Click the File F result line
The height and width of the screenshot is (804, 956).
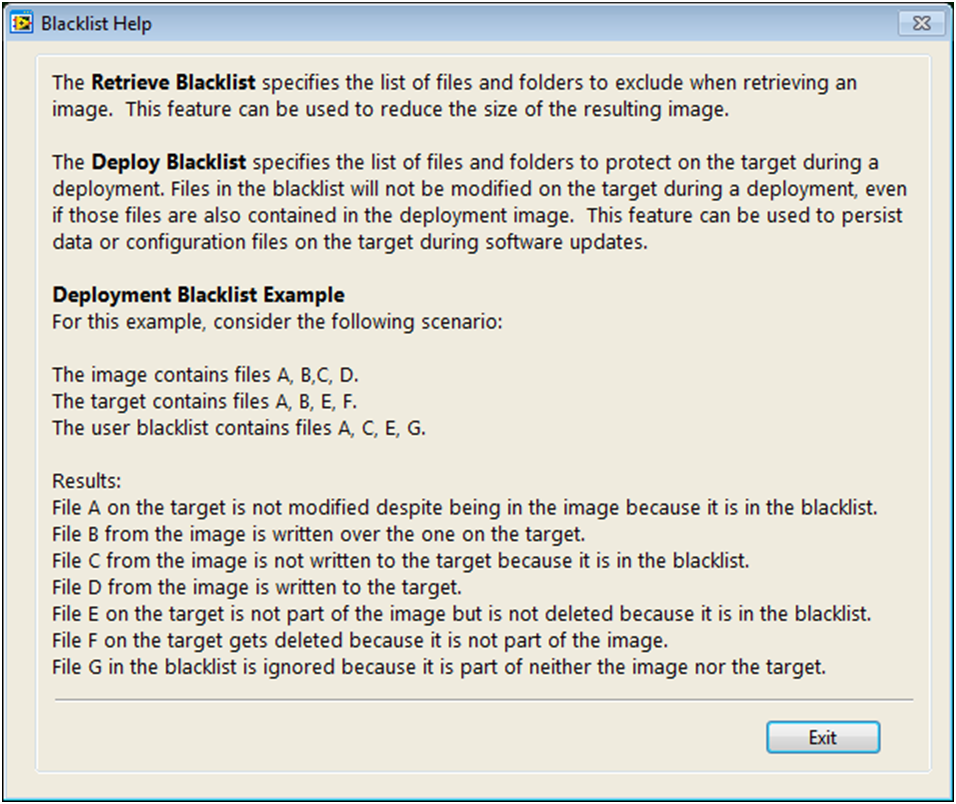click(x=360, y=640)
